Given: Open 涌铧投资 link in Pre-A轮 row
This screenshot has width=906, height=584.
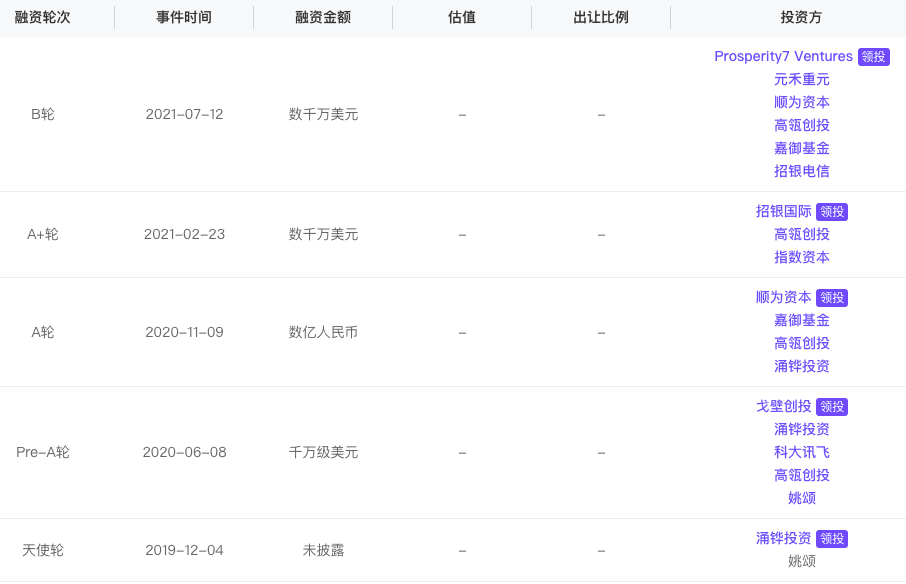Looking at the screenshot, I should coord(801,429).
